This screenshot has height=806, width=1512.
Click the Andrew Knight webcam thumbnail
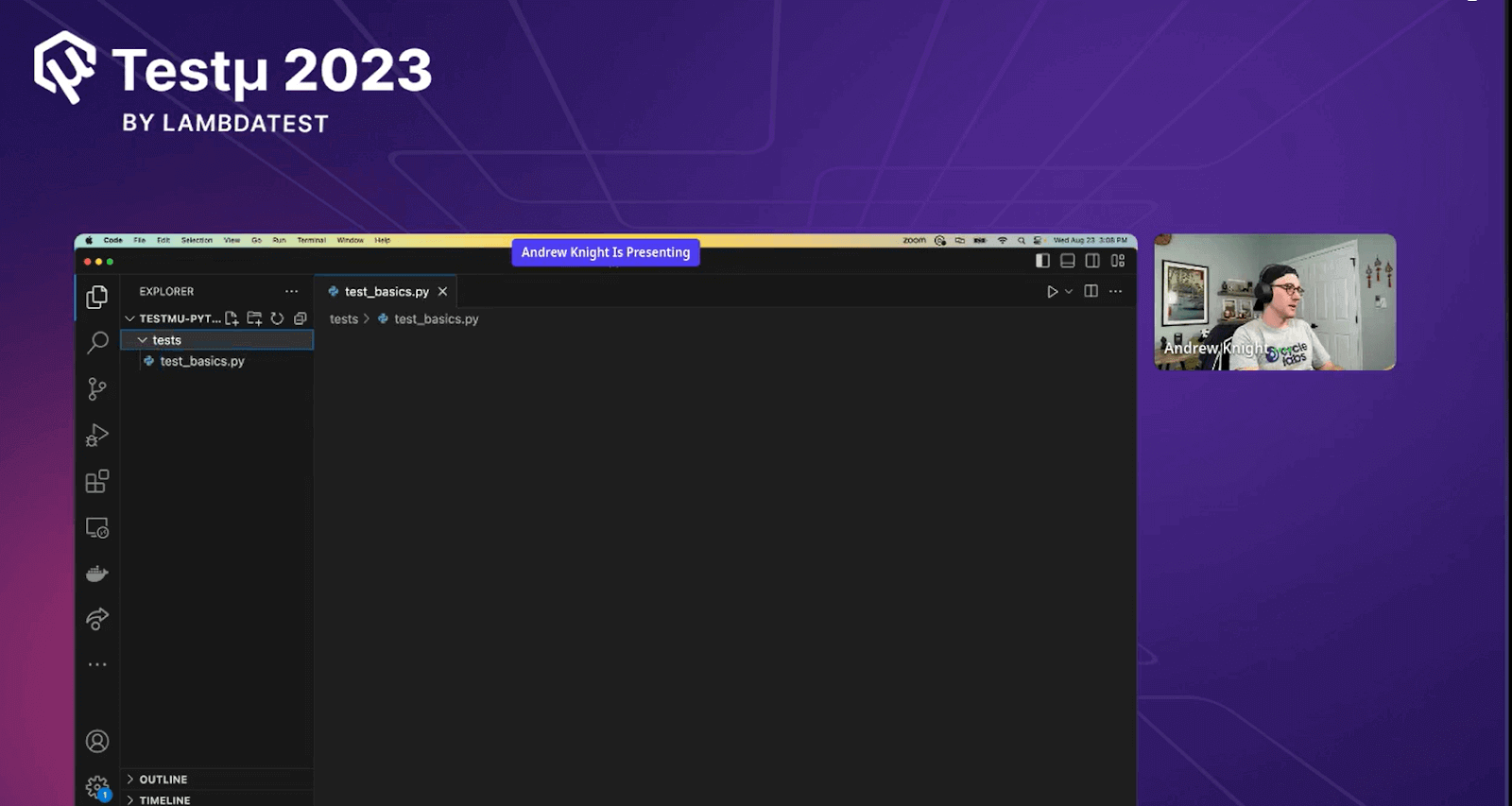coord(1275,302)
